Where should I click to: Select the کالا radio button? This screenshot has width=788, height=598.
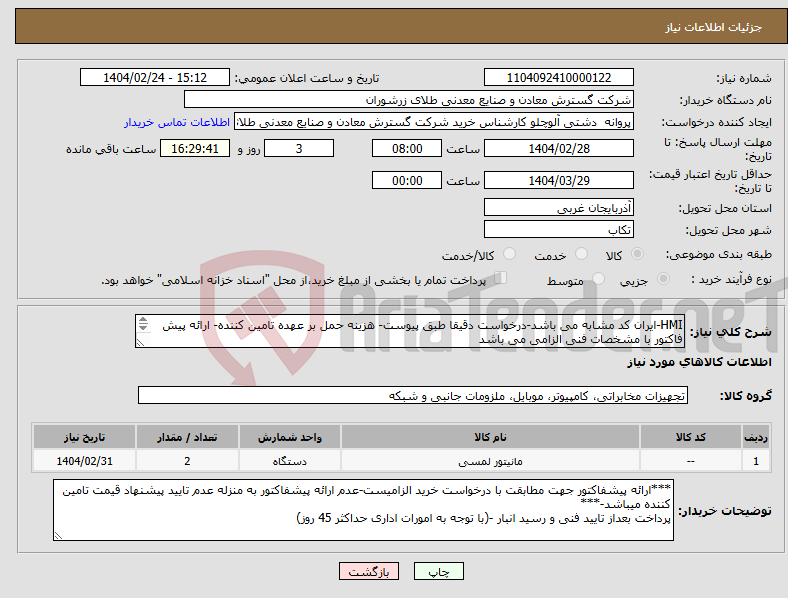click(x=637, y=254)
